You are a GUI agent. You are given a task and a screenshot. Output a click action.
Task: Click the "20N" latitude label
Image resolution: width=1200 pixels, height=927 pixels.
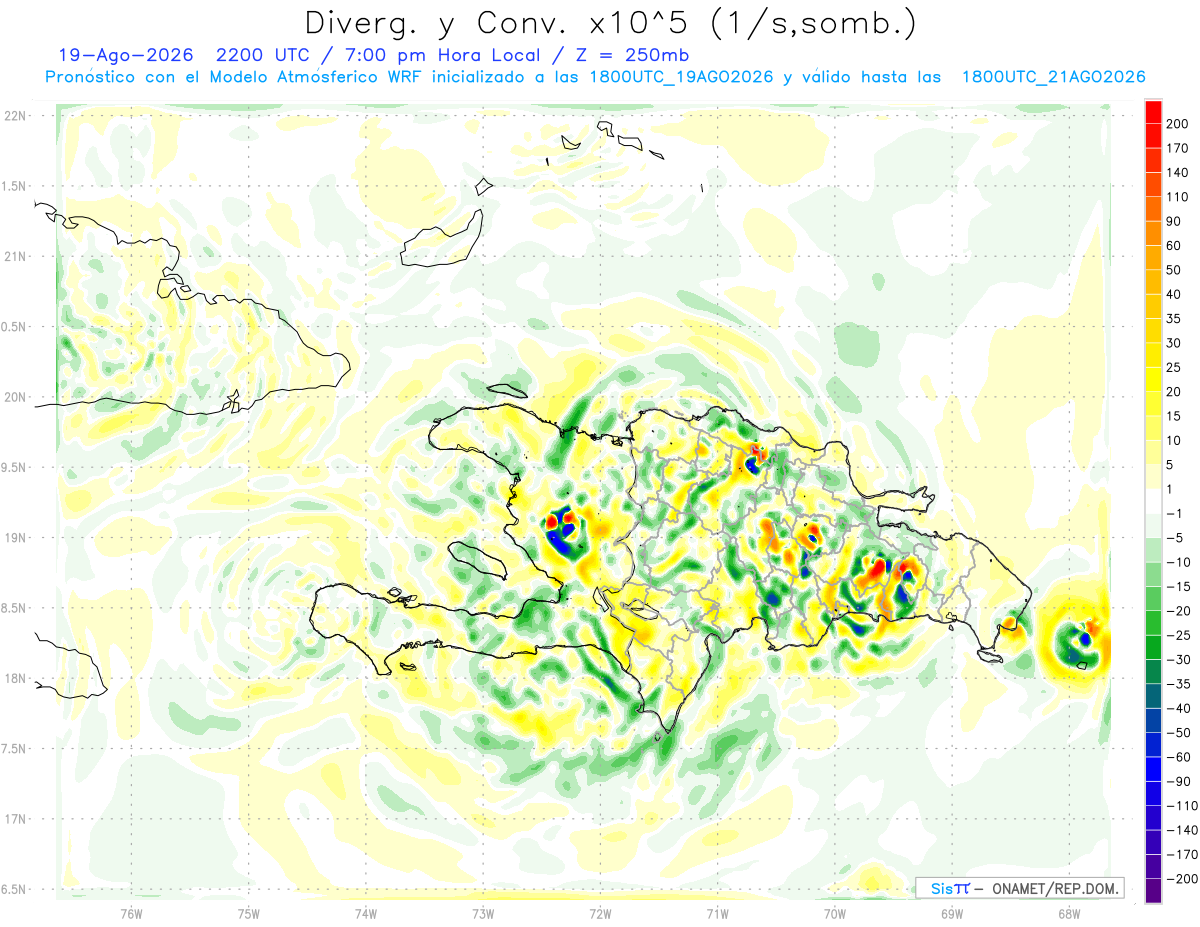click(x=15, y=397)
